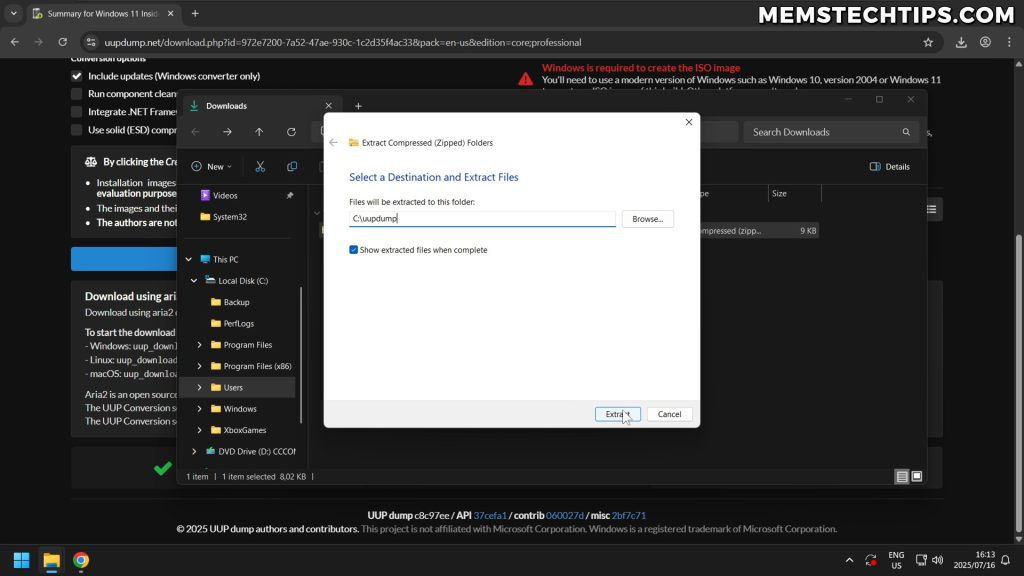Open Chrome tab search dropdown
The image size is (1024, 576).
[14, 14]
